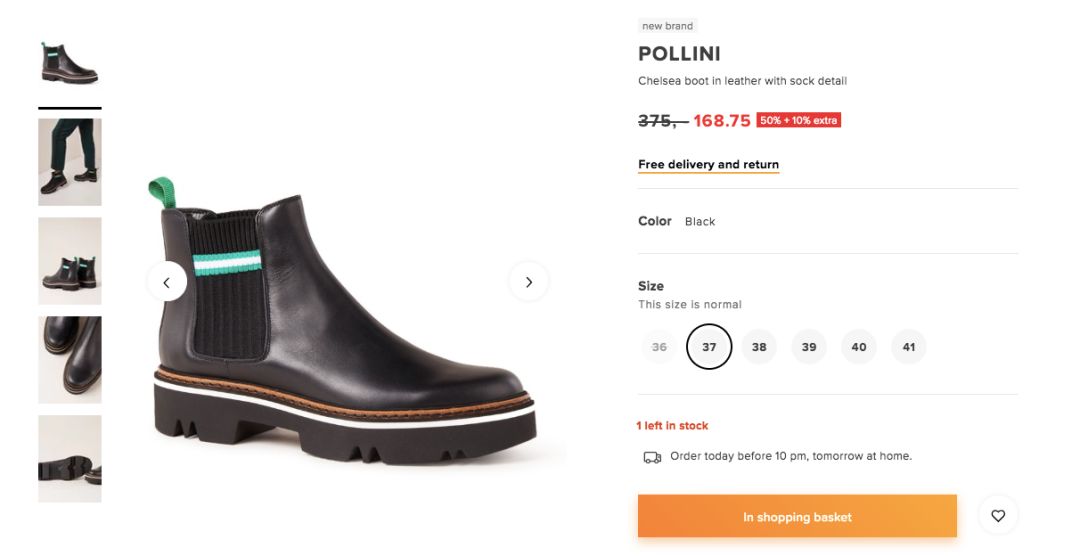Screen dimensions: 1080x556
Task: Select size 41
Action: click(x=909, y=347)
